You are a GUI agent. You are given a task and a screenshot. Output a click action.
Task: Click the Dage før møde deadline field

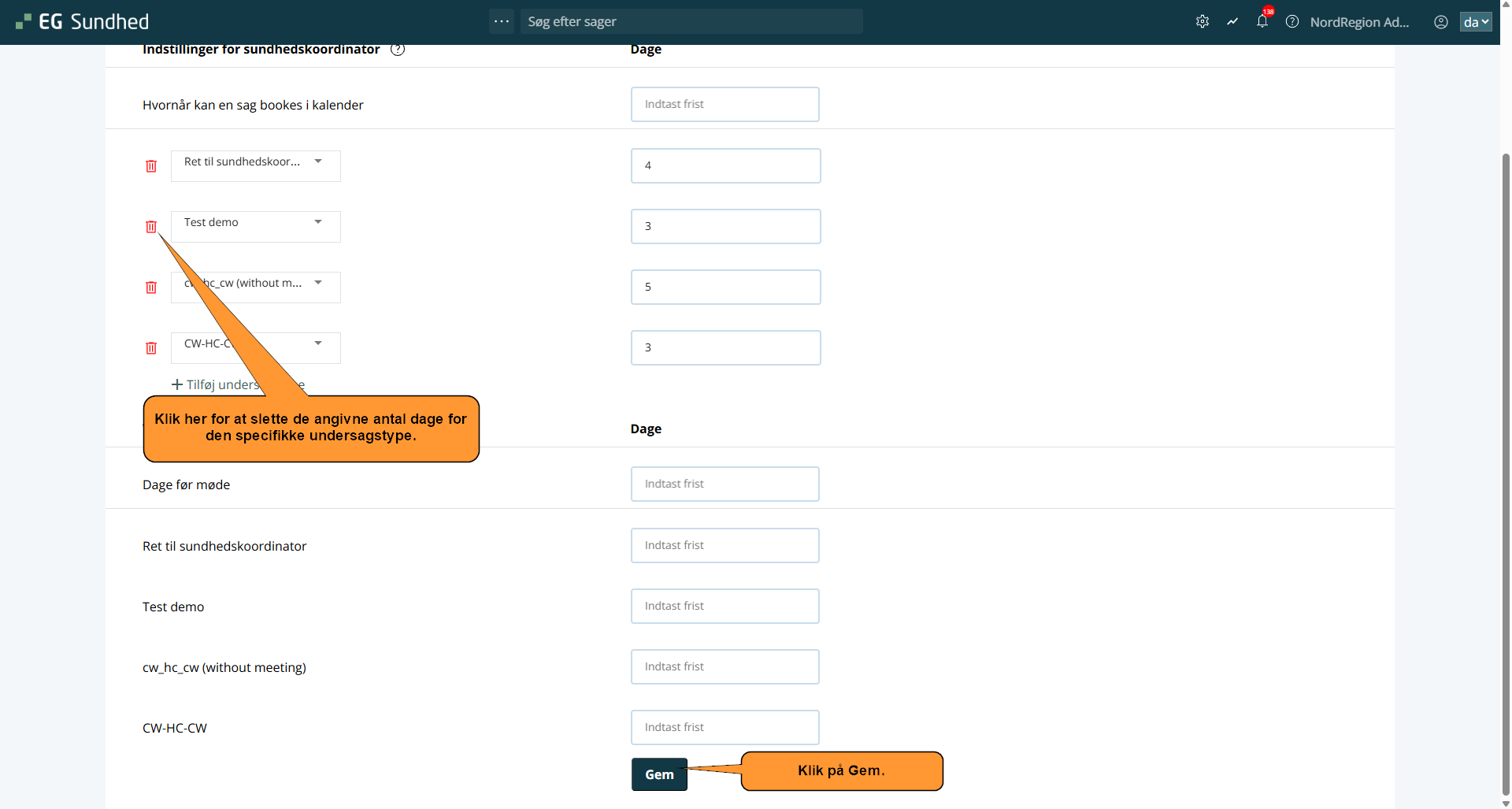point(724,484)
